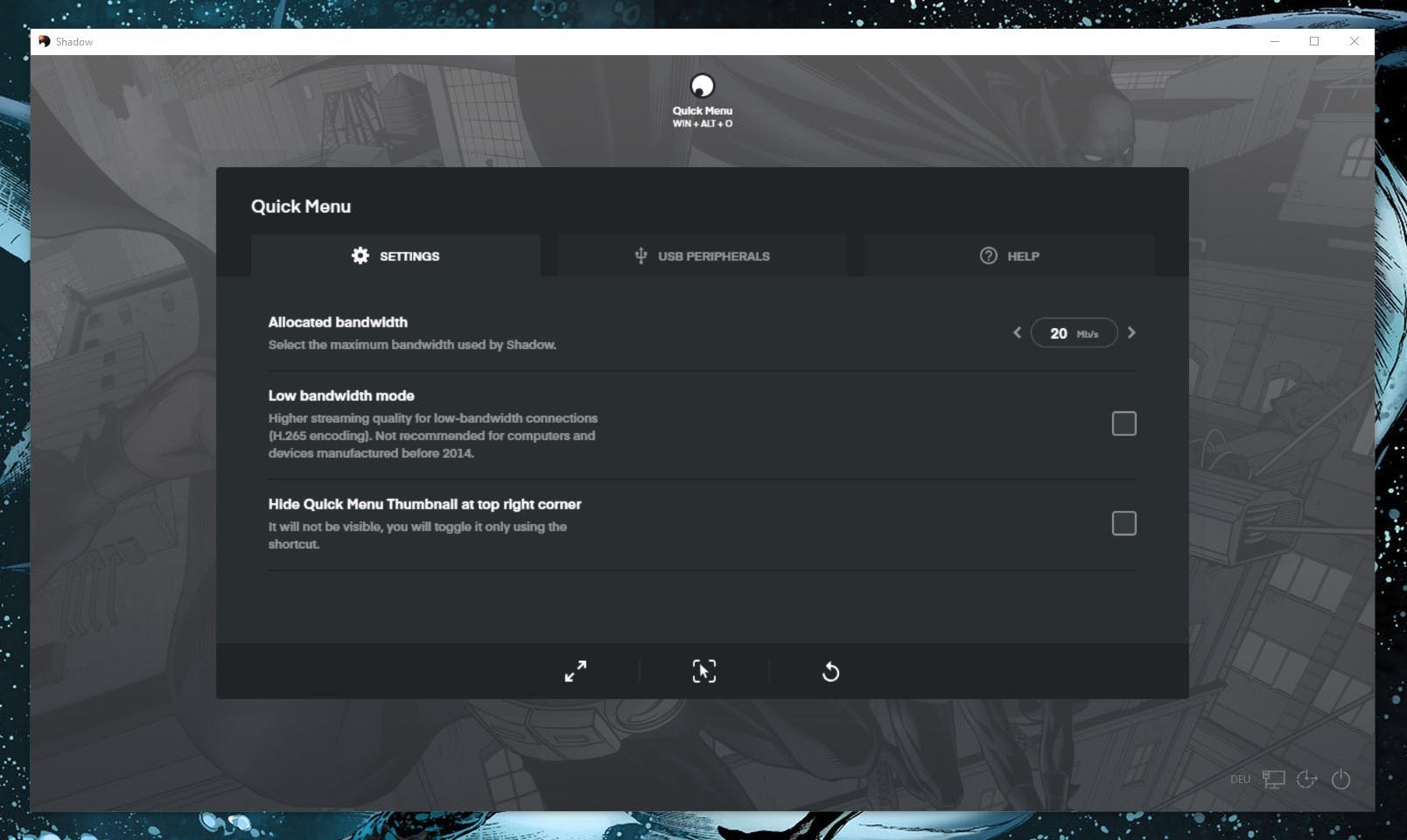
Task: Switch to the Settings tab
Action: coord(395,255)
